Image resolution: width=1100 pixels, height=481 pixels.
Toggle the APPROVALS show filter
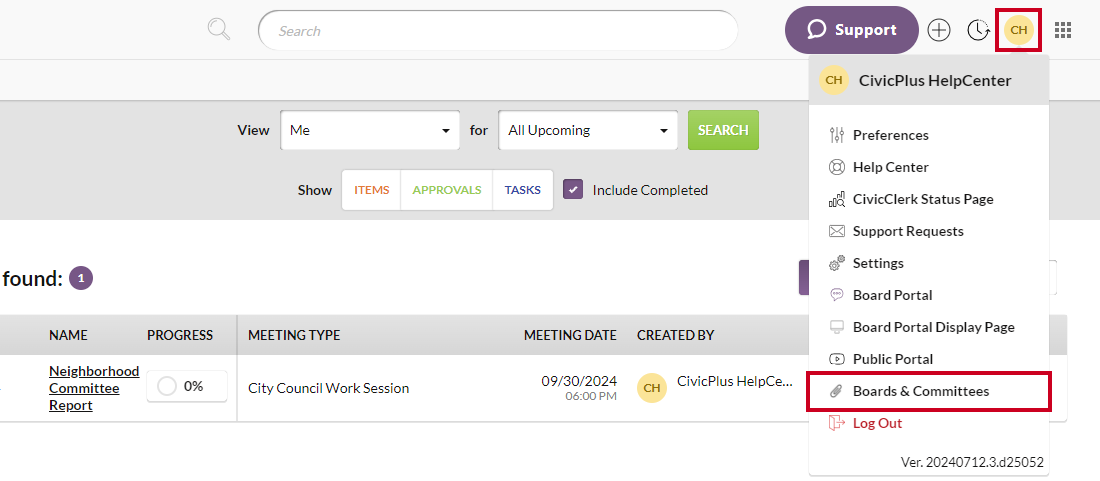447,190
